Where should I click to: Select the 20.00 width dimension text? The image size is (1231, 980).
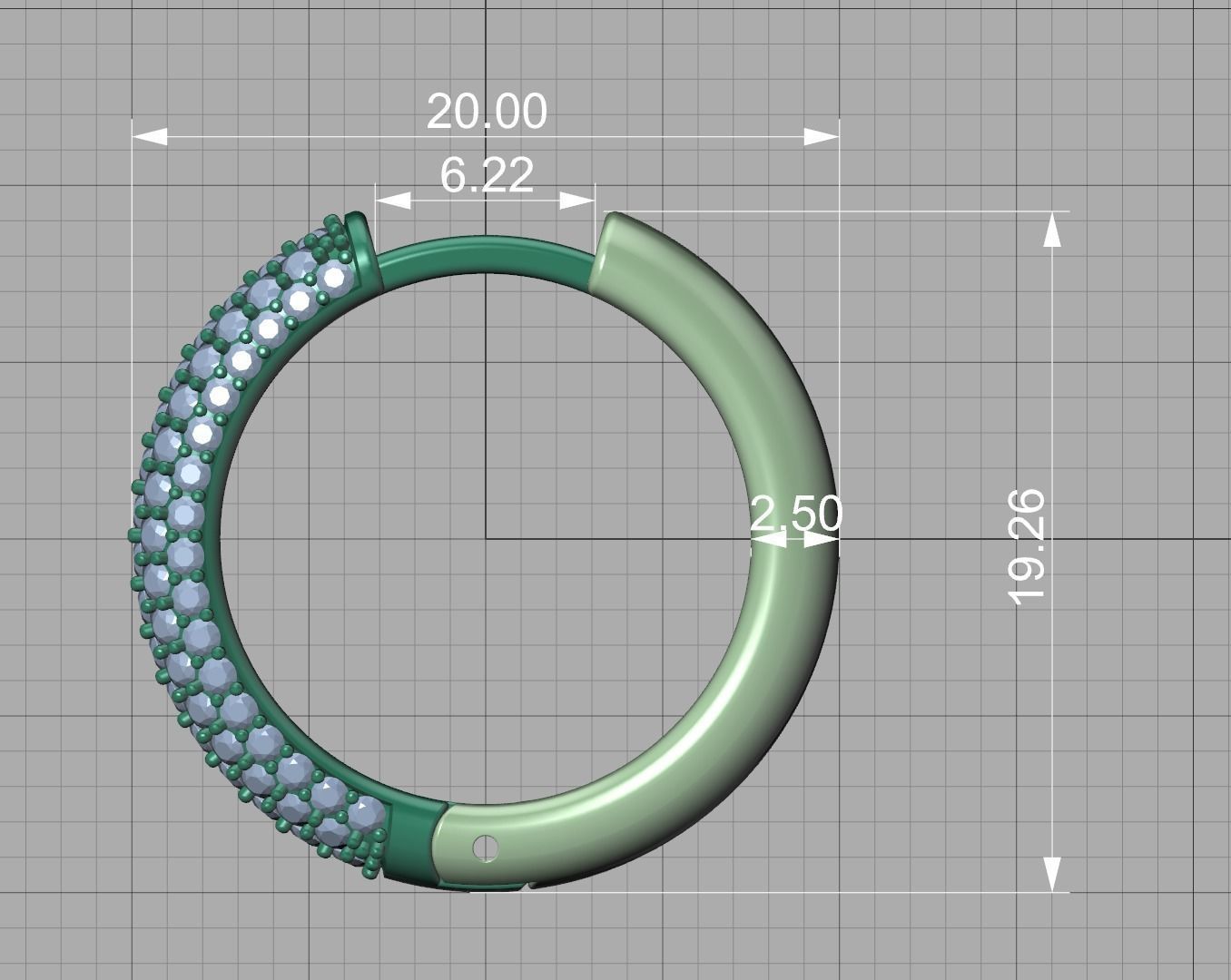pos(487,112)
